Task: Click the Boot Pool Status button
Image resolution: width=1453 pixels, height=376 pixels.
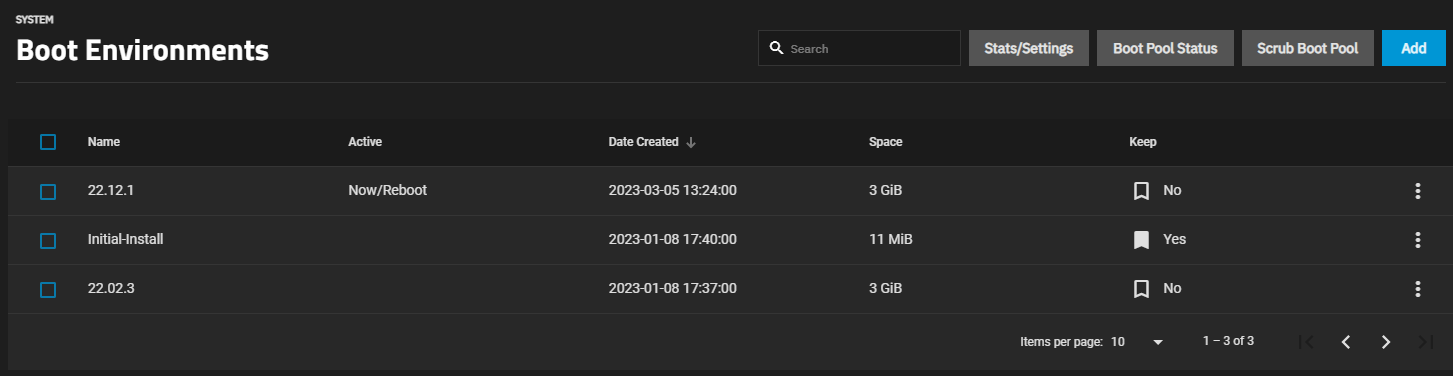Action: coord(1165,48)
